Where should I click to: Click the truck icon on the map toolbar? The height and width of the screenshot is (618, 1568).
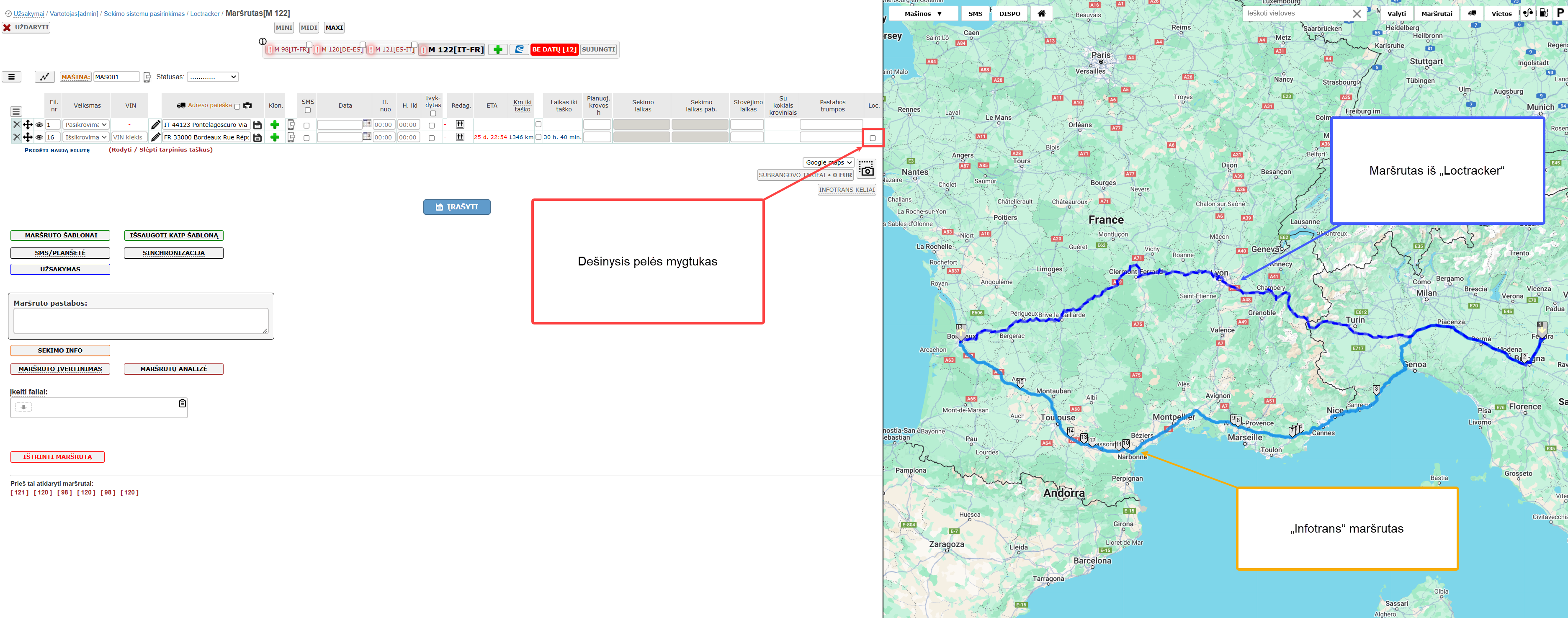[x=1472, y=13]
